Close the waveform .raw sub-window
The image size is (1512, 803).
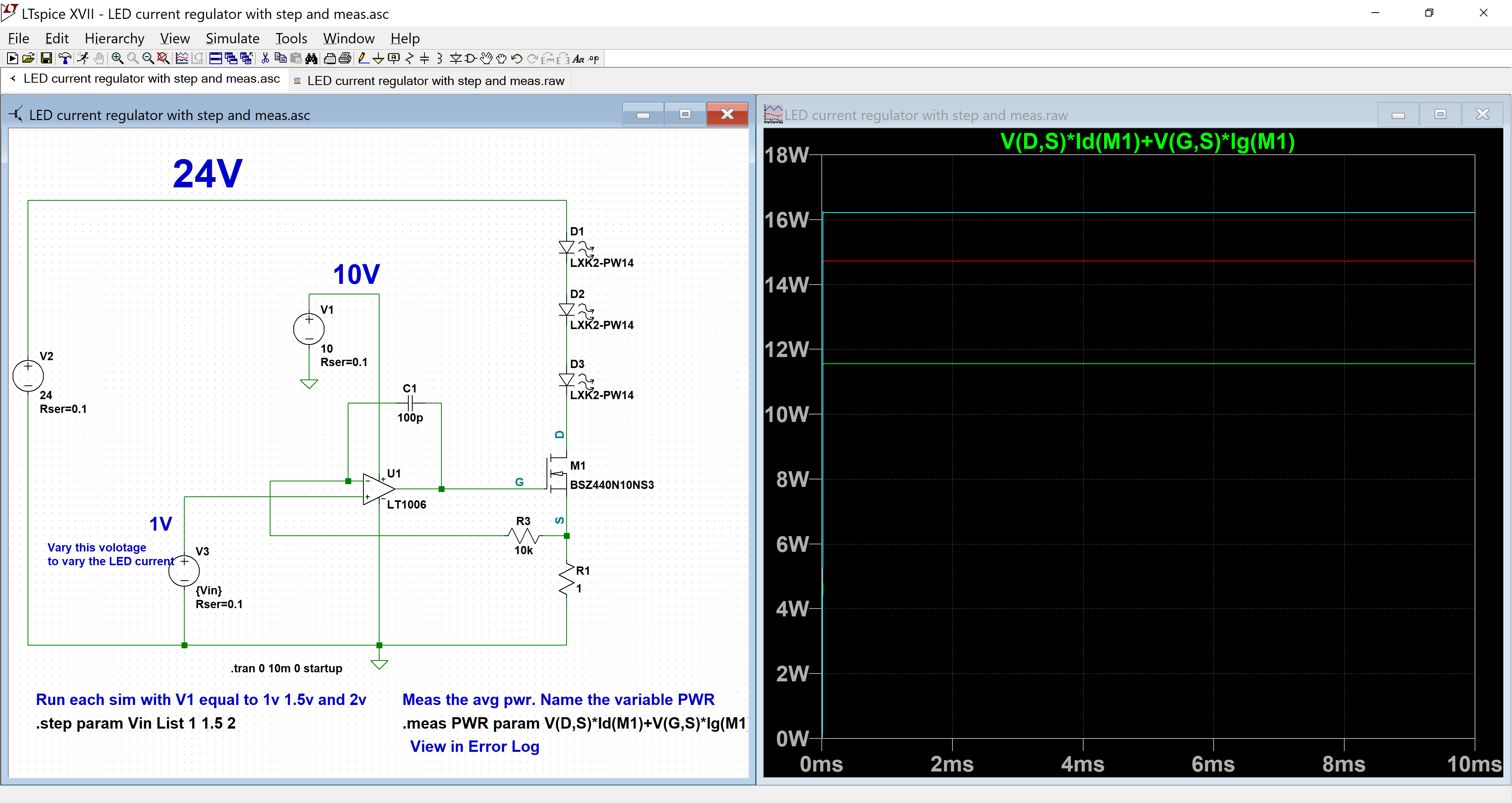[x=1482, y=114]
